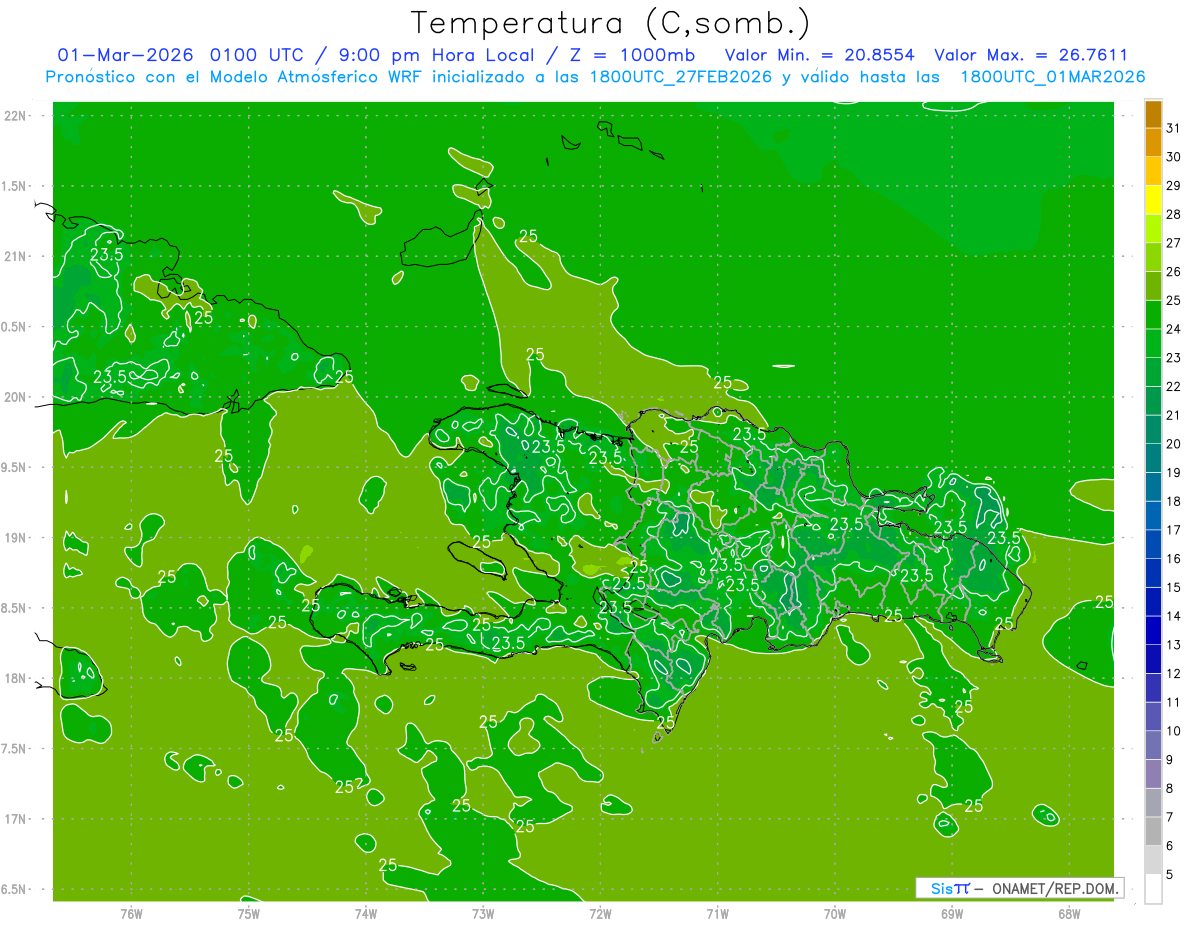1200x927 pixels.
Task: Click the '17' label on the color scale
Action: coord(1173,530)
